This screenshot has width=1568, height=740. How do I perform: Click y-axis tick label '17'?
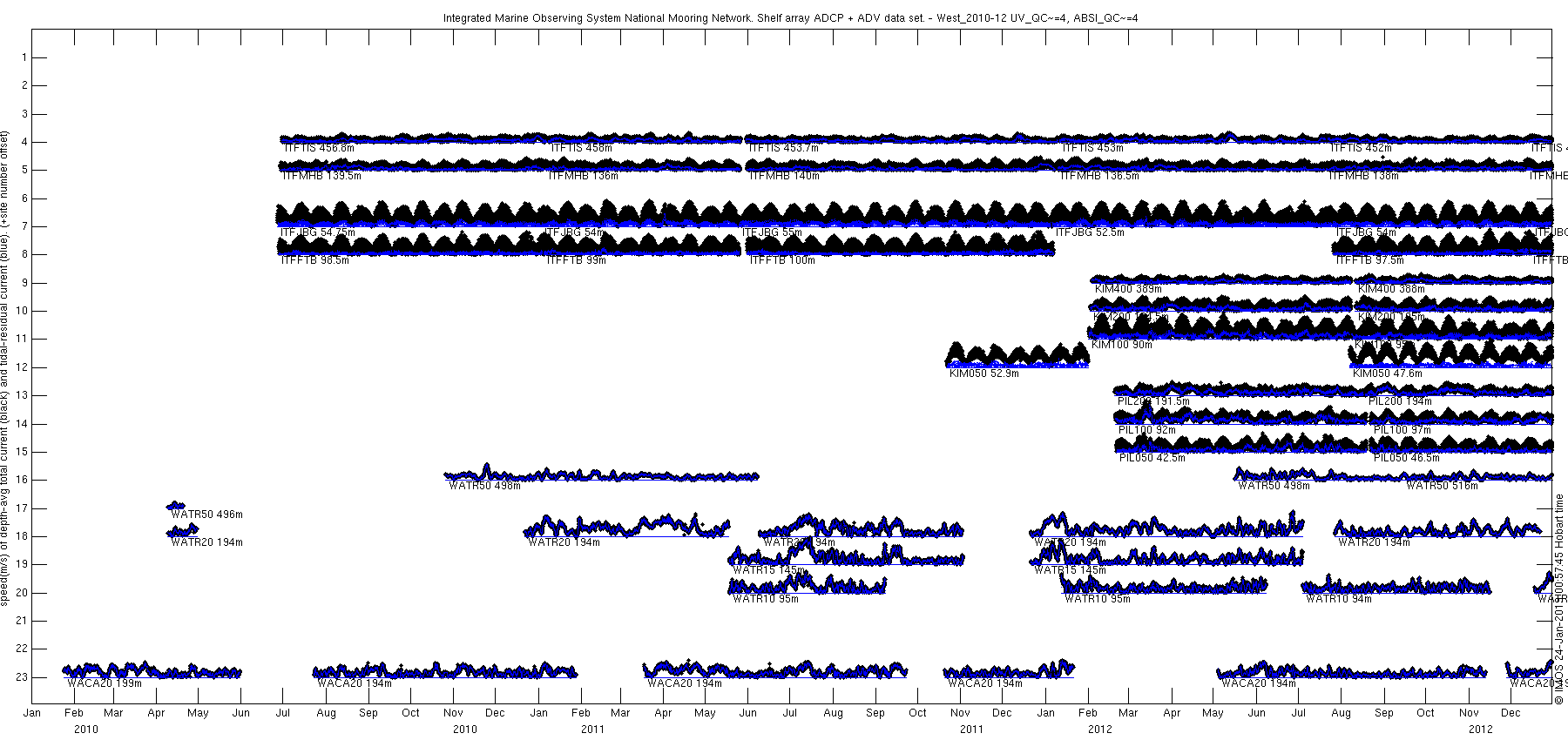pyautogui.click(x=23, y=508)
